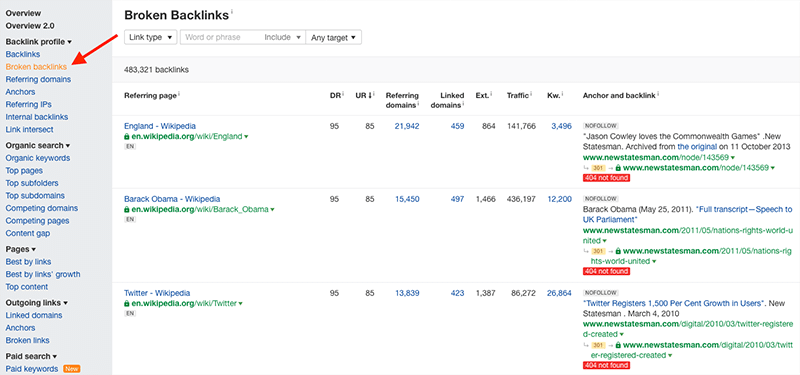Collapse the Outgoing links section
Screen dimensions: 800x375
click(x=36, y=303)
